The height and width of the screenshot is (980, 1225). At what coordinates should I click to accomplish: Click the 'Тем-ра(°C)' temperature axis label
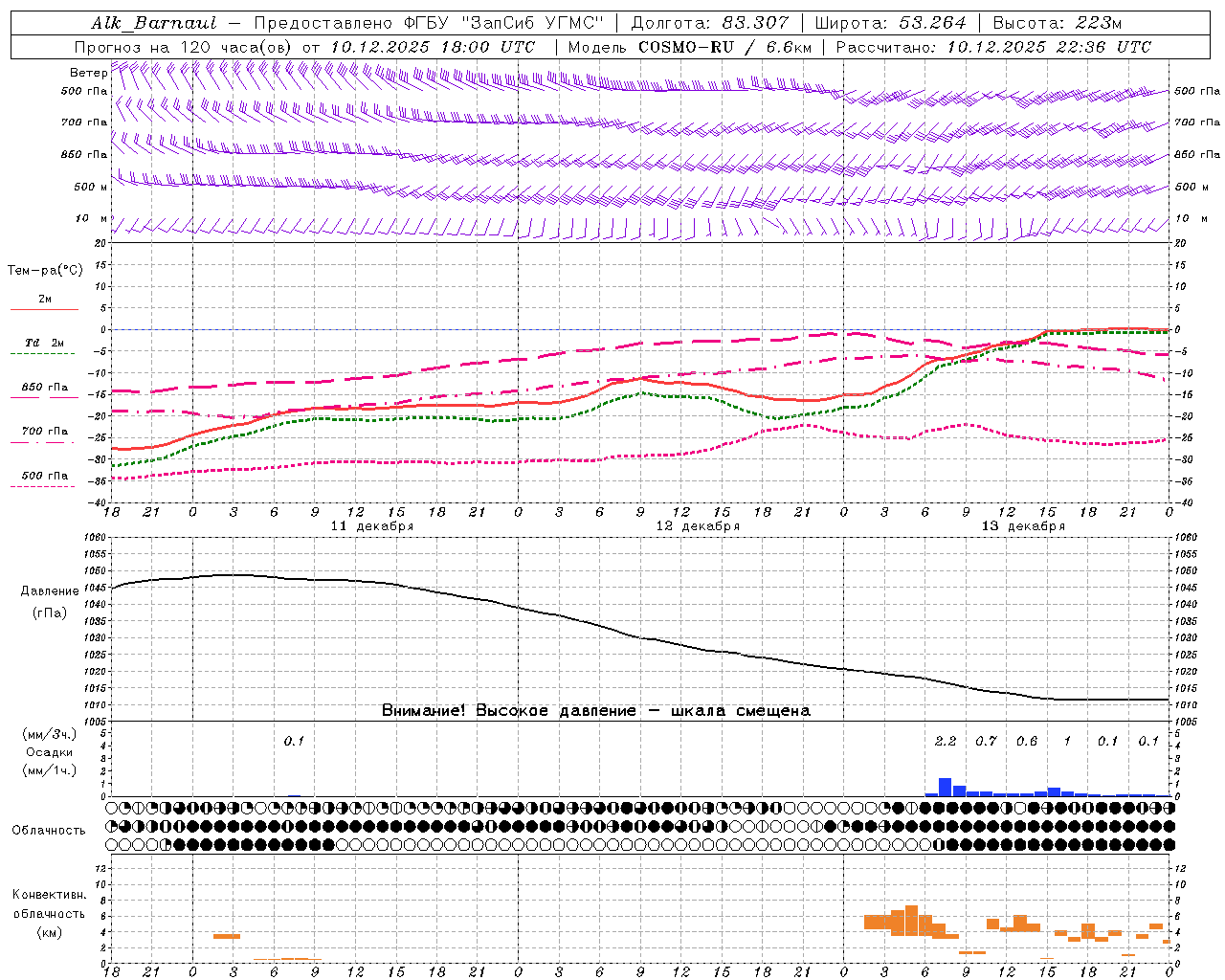point(45,271)
